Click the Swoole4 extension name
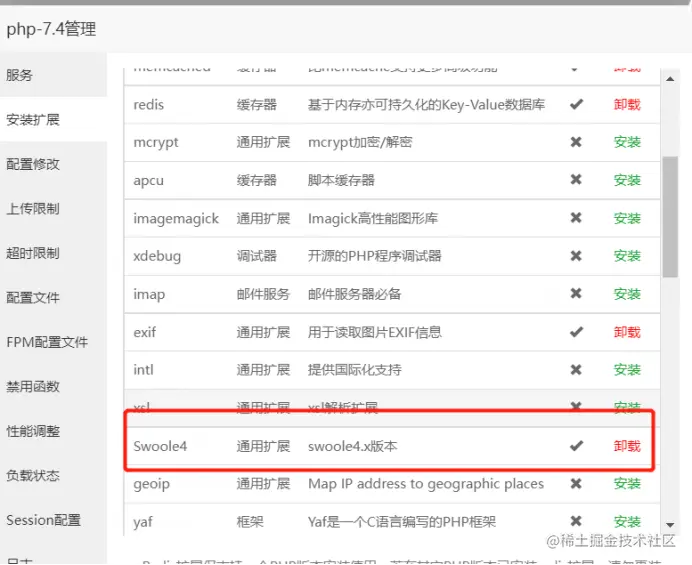692x565 pixels. pos(160,446)
